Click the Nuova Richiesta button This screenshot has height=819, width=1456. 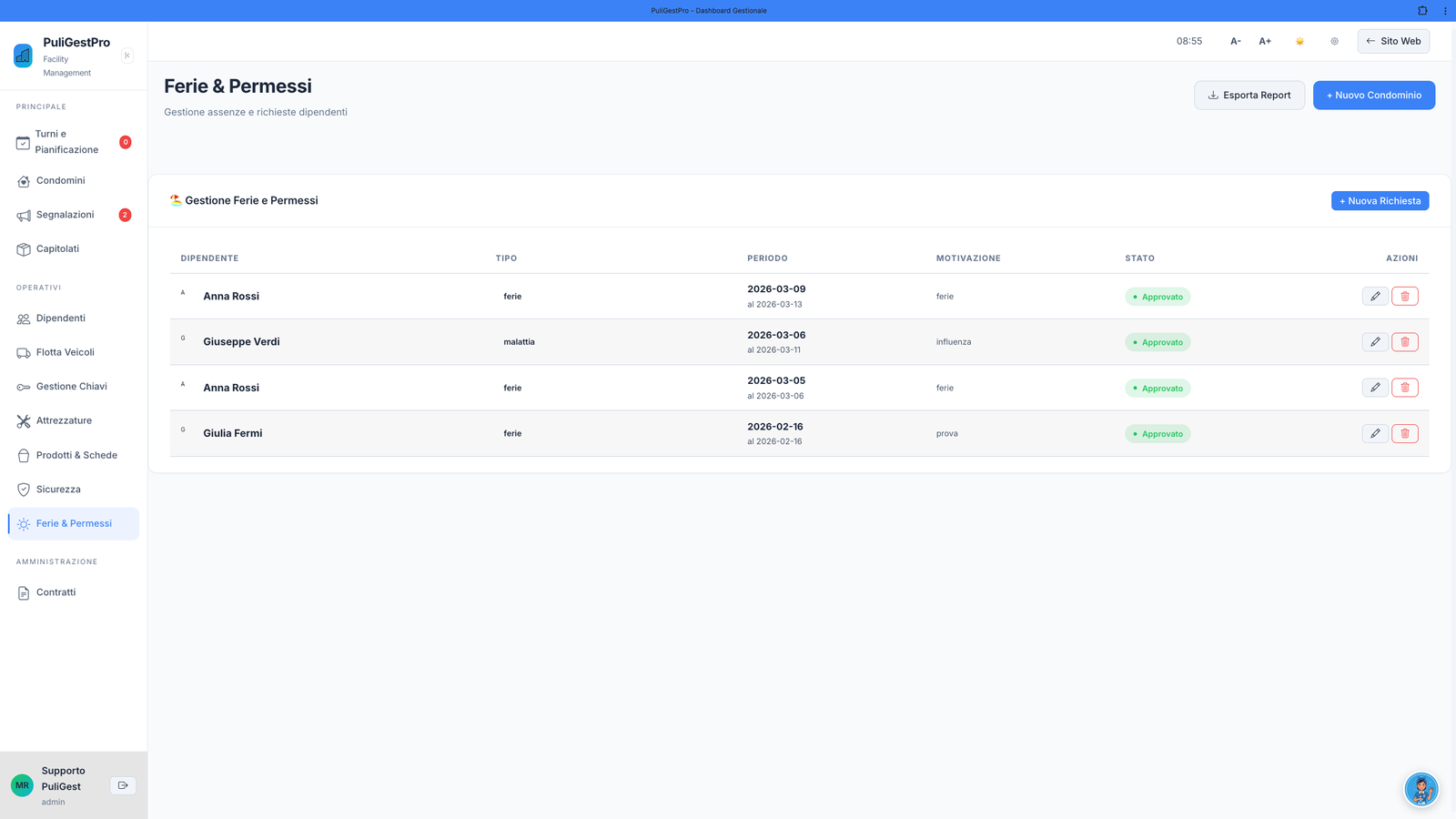pos(1380,200)
